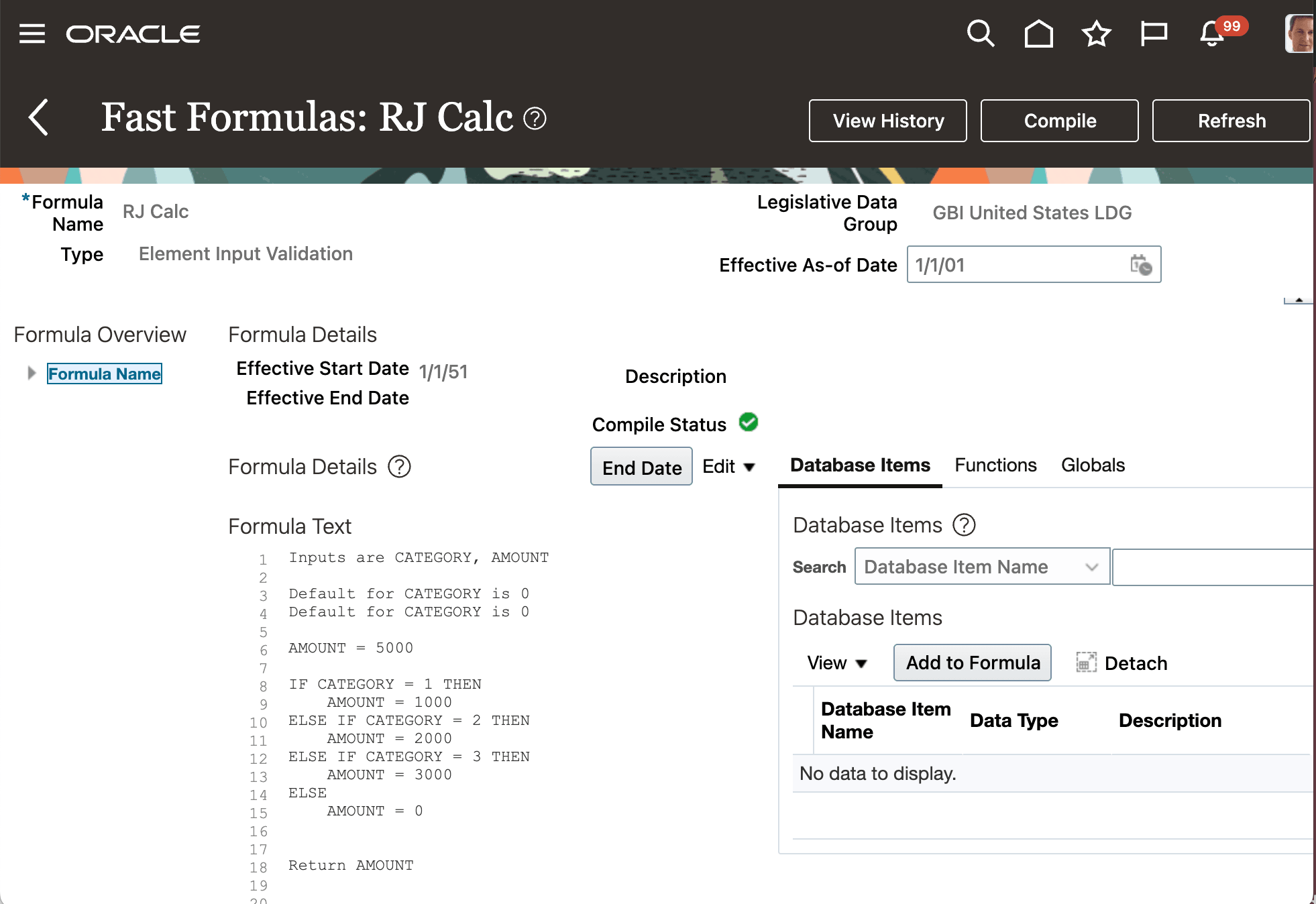The height and width of the screenshot is (904, 1316).
Task: Click the back arrow beside page title
Action: (39, 117)
